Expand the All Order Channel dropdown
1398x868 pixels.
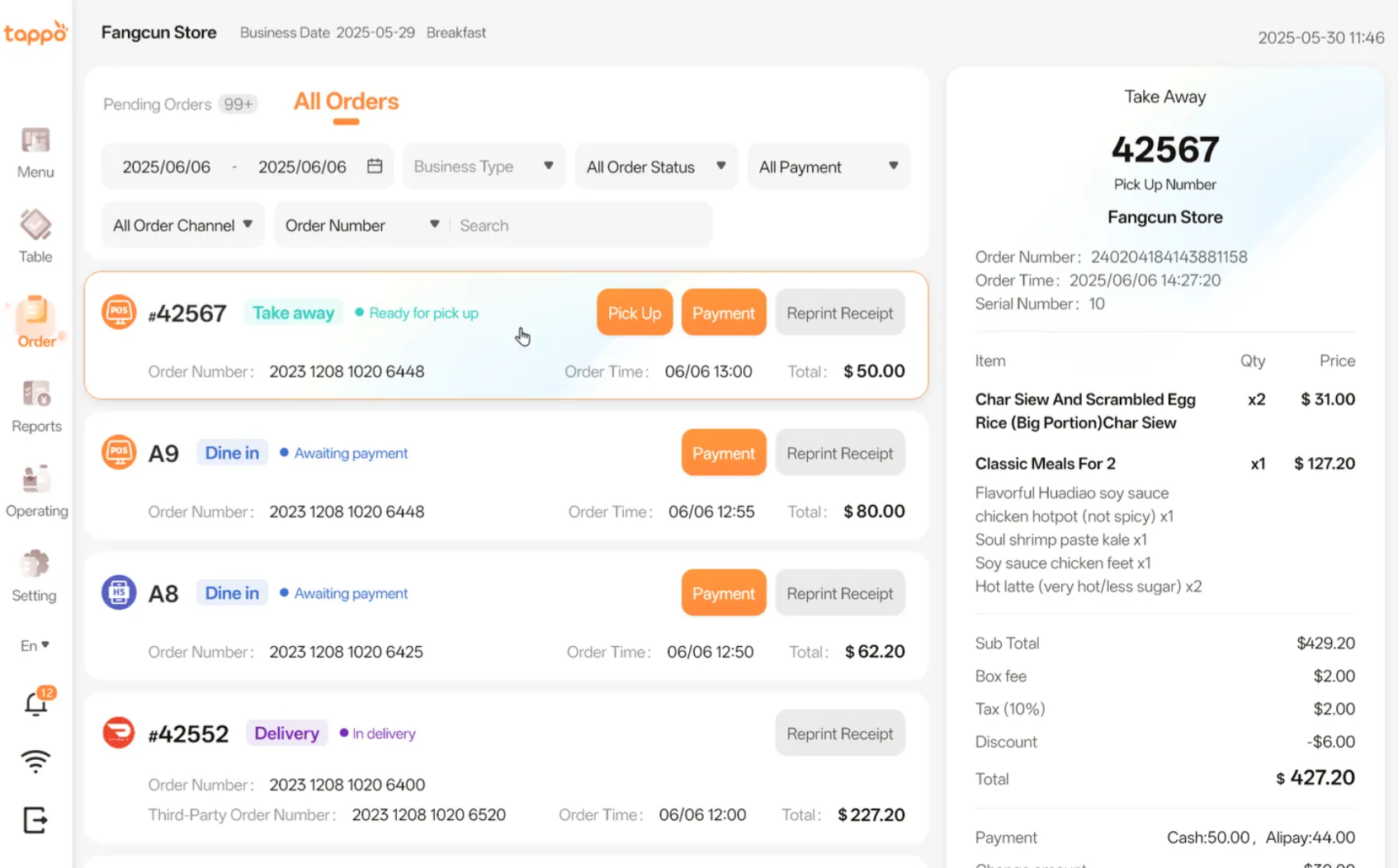coord(182,225)
